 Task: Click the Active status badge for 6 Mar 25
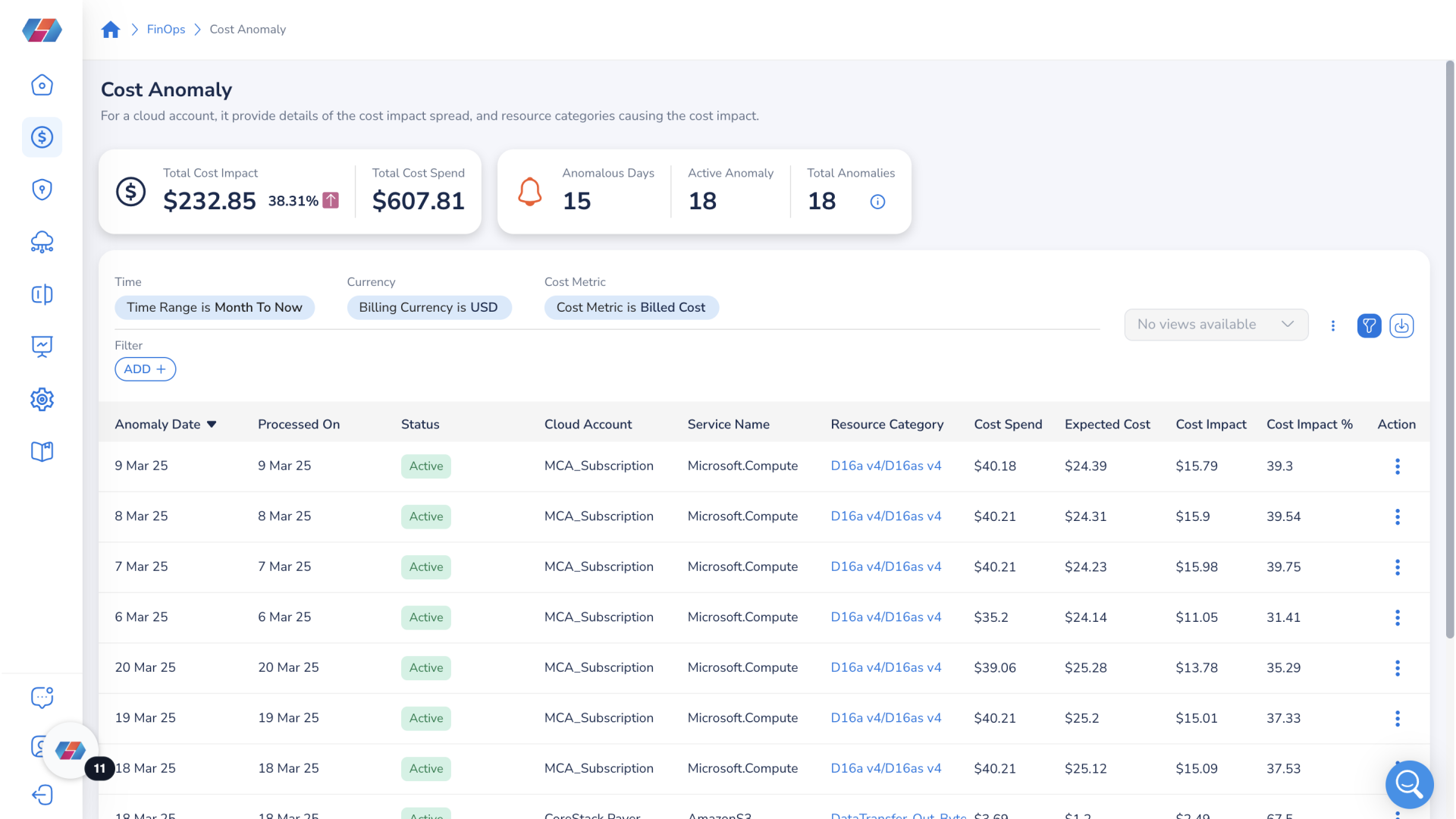pyautogui.click(x=425, y=617)
